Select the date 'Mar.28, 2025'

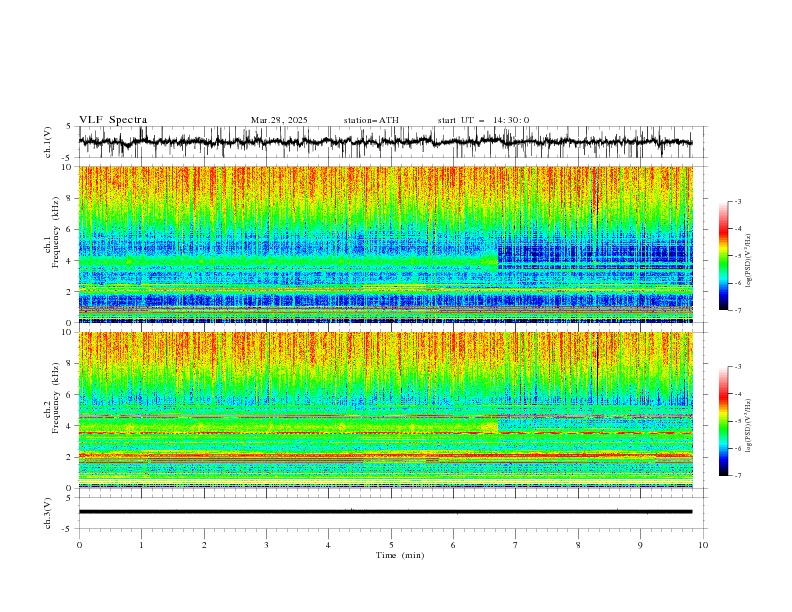point(279,120)
